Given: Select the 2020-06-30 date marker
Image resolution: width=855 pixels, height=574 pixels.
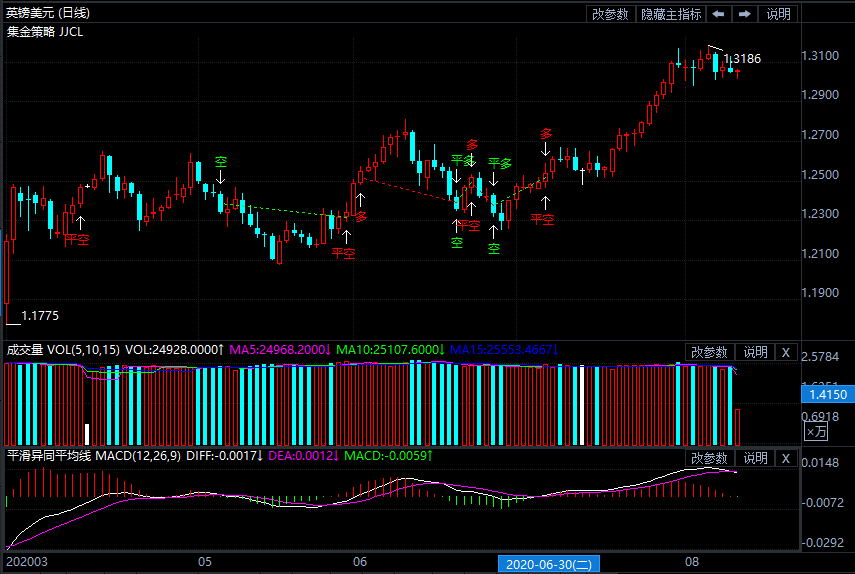Looking at the screenshot, I should pos(549,565).
